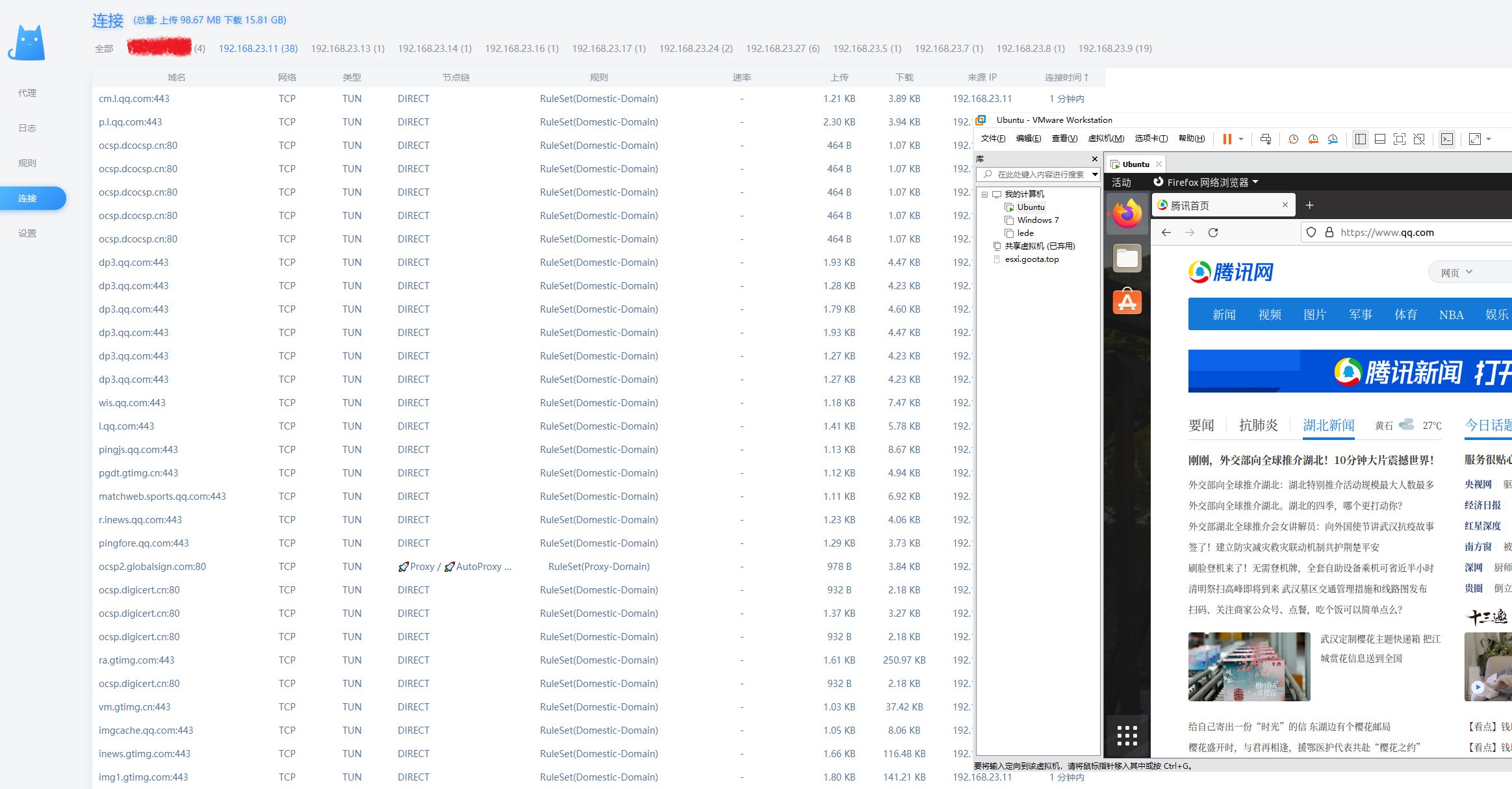Open the 虚拟机(M) menu in VMware

click(x=1106, y=138)
